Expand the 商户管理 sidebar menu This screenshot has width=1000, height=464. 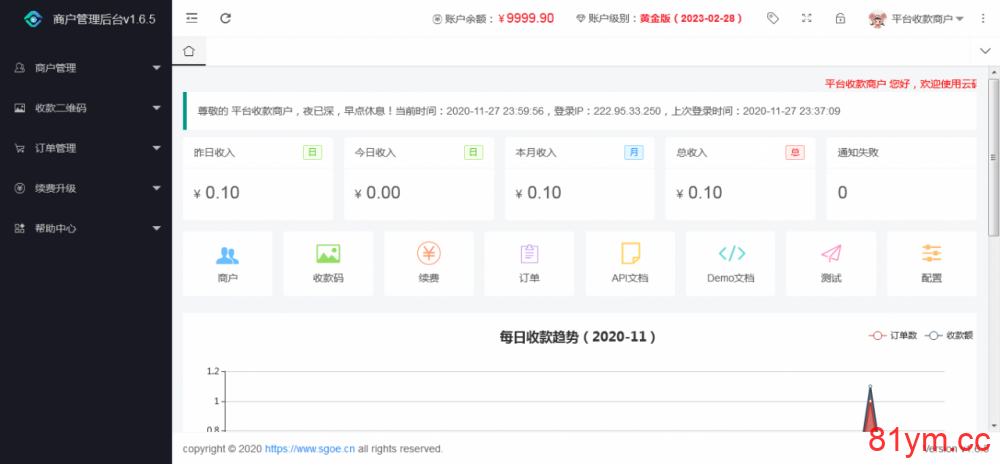[86, 68]
